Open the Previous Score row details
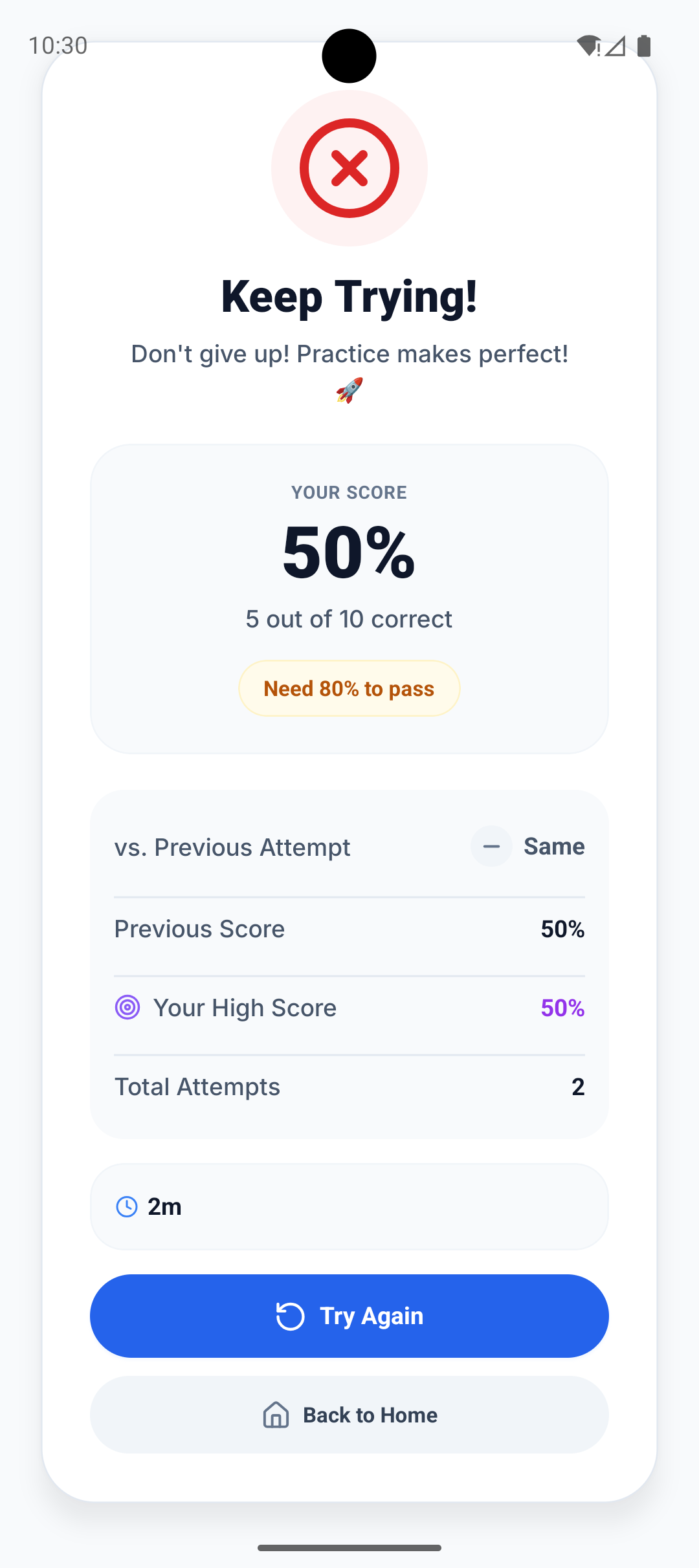The height and width of the screenshot is (1568, 699). pyautogui.click(x=349, y=928)
